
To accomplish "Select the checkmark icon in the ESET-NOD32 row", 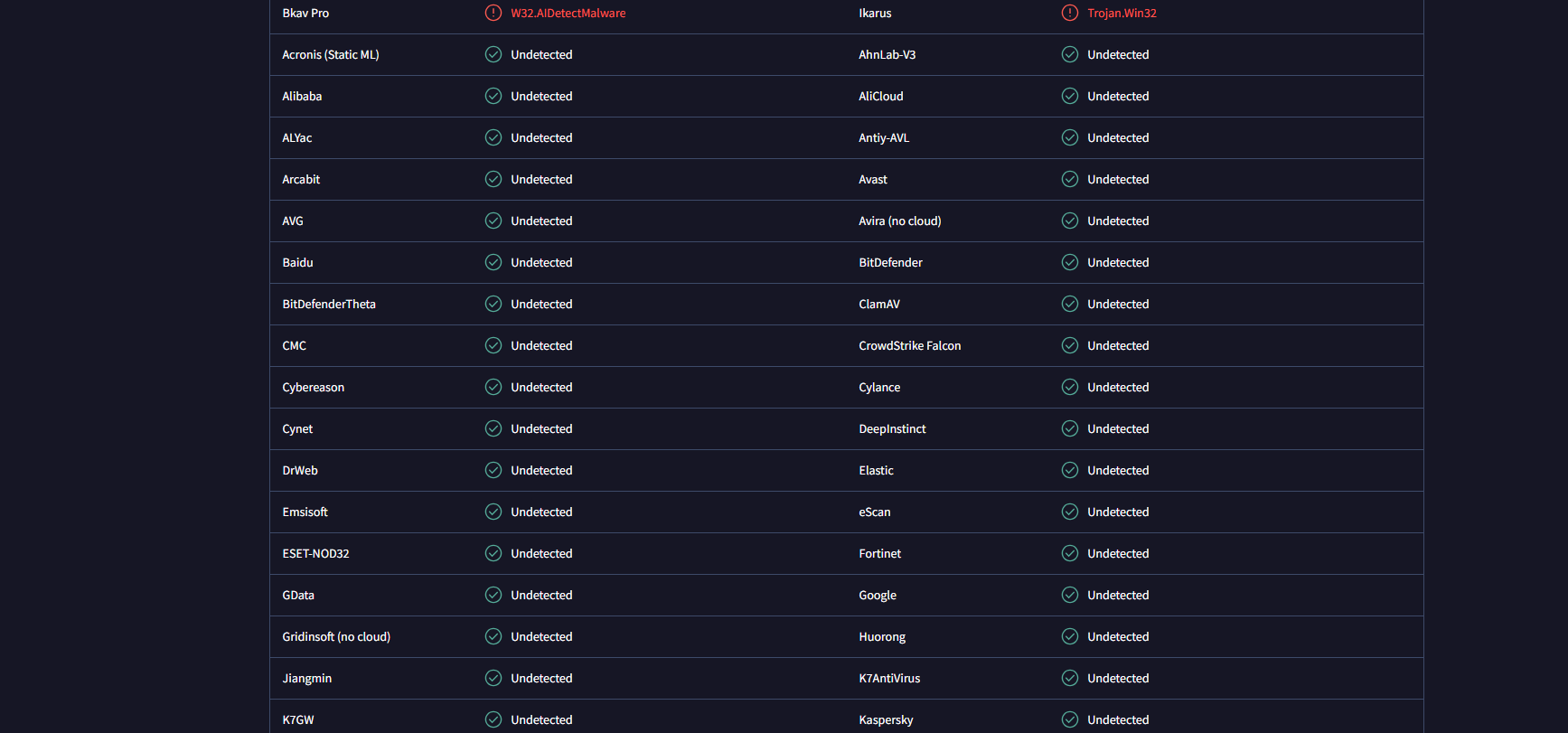I will tap(493, 554).
